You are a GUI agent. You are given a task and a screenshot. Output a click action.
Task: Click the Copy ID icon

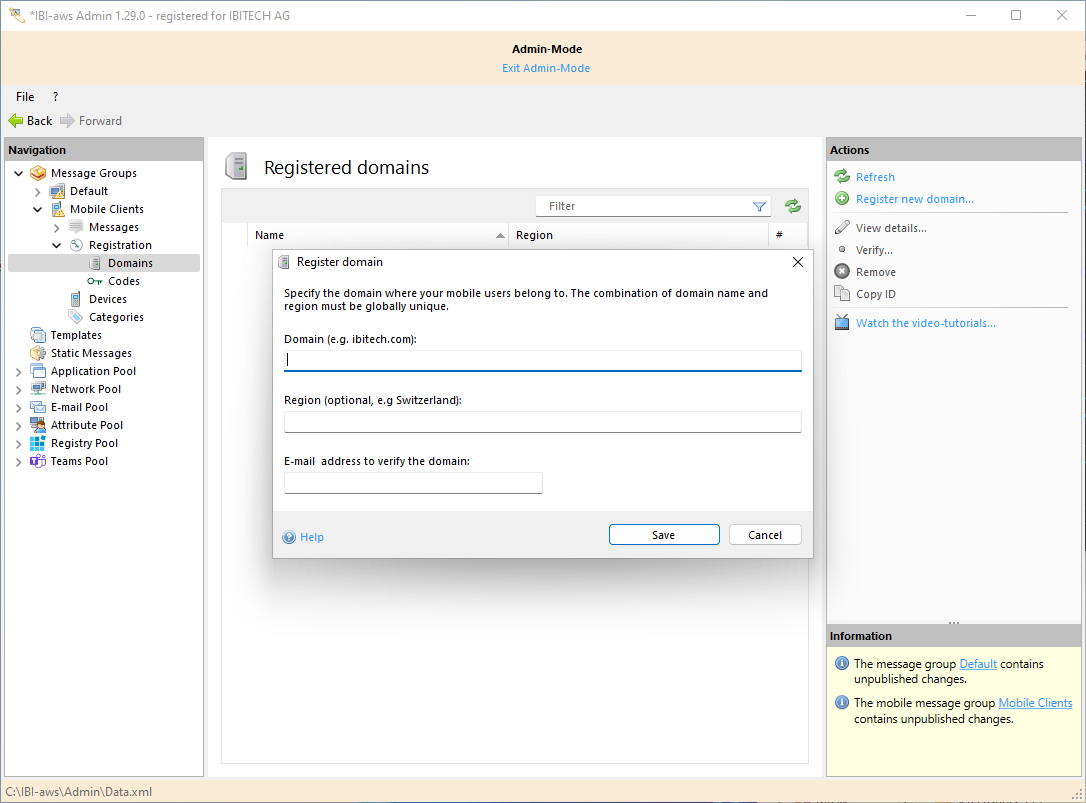click(842, 294)
